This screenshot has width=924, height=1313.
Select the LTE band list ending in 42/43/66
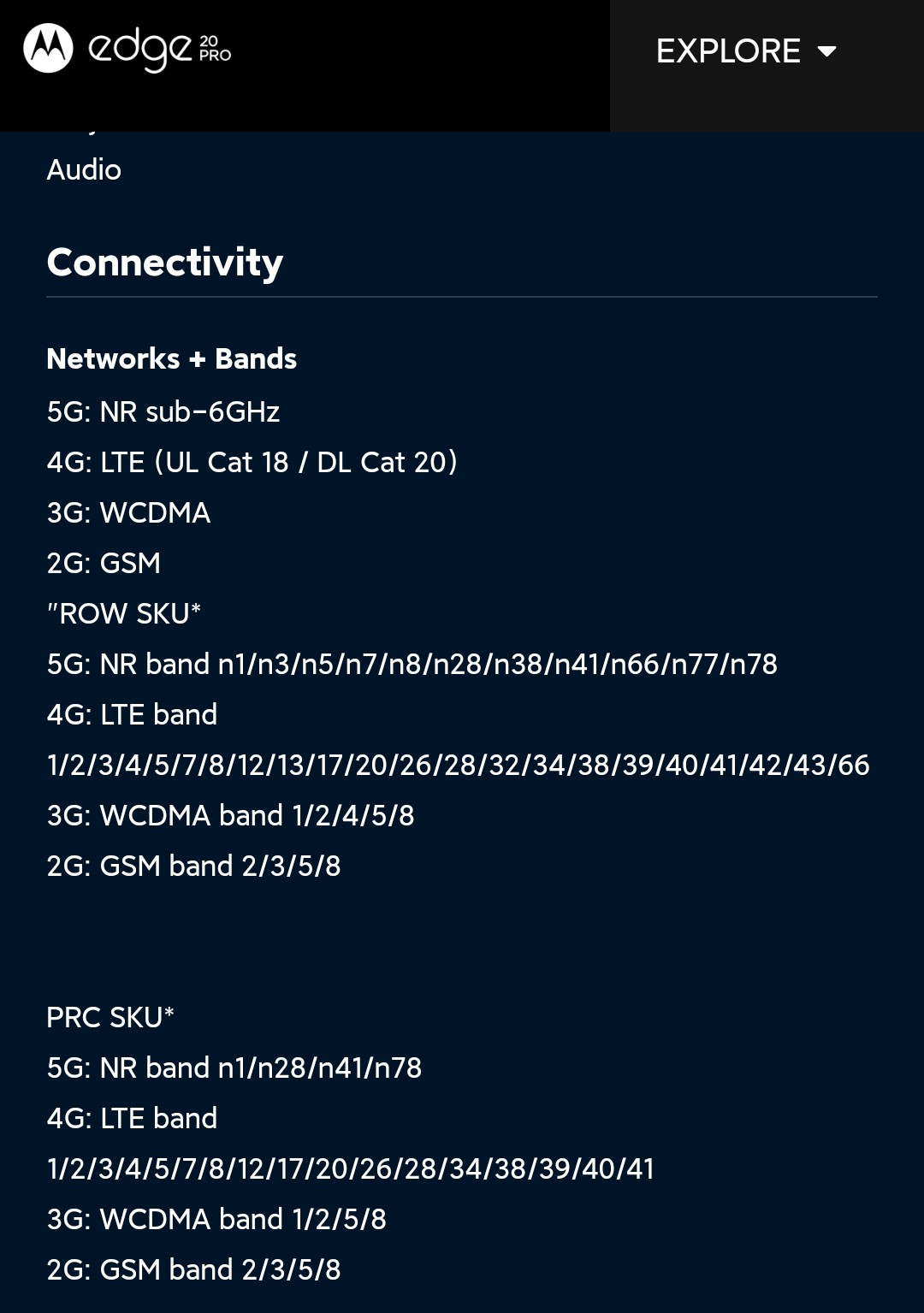459,765
